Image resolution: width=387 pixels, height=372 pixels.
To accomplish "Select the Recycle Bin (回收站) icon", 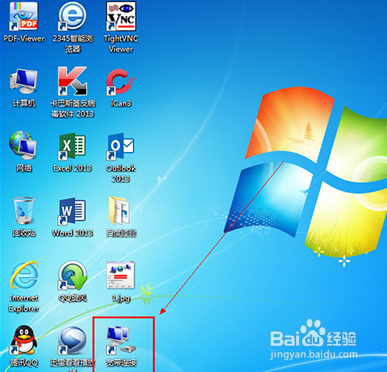I will (24, 217).
